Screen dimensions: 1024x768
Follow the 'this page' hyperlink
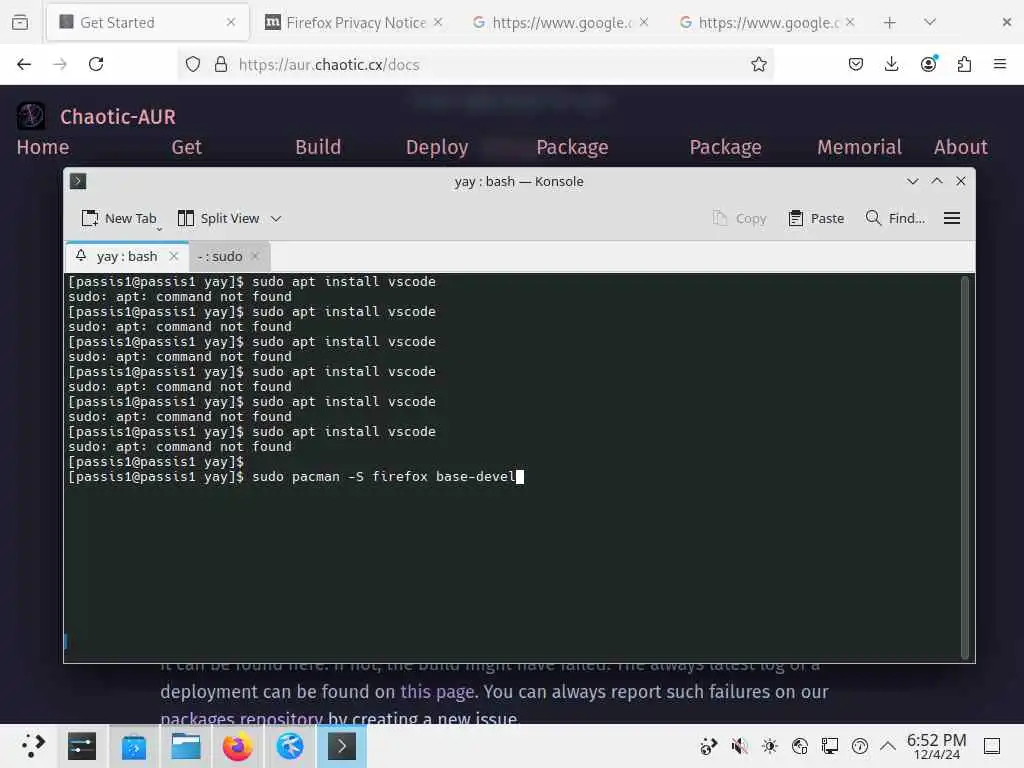(437, 692)
